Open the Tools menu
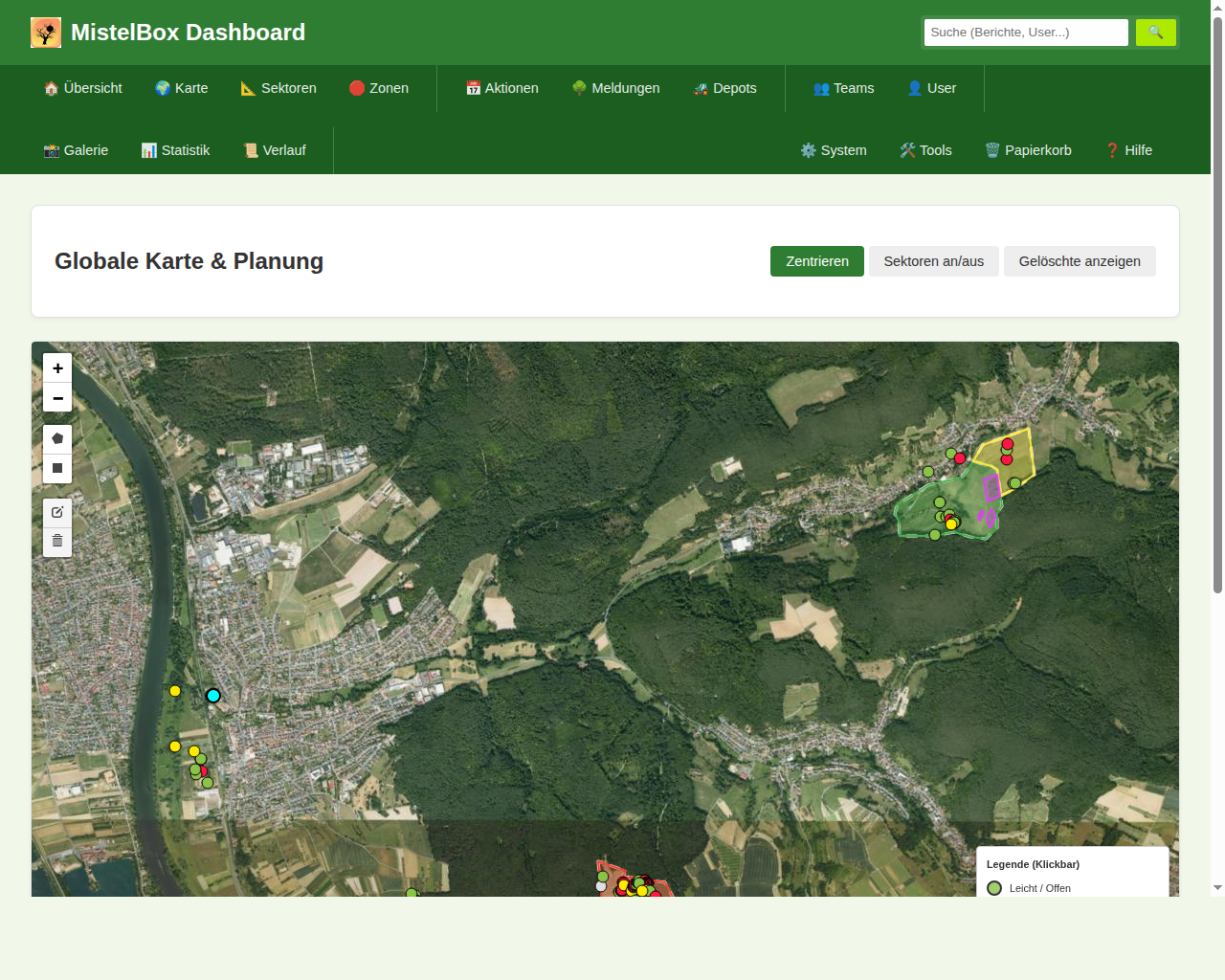 (x=925, y=150)
